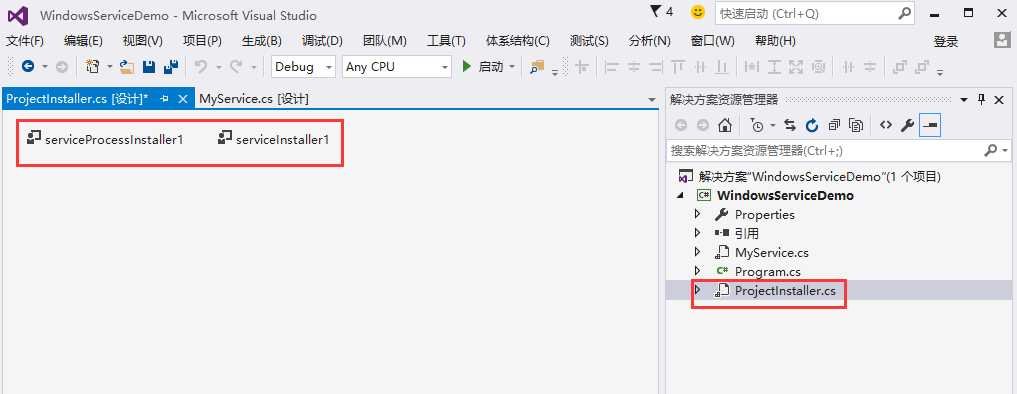Click Sync with Active Document arrows icon

click(790, 125)
